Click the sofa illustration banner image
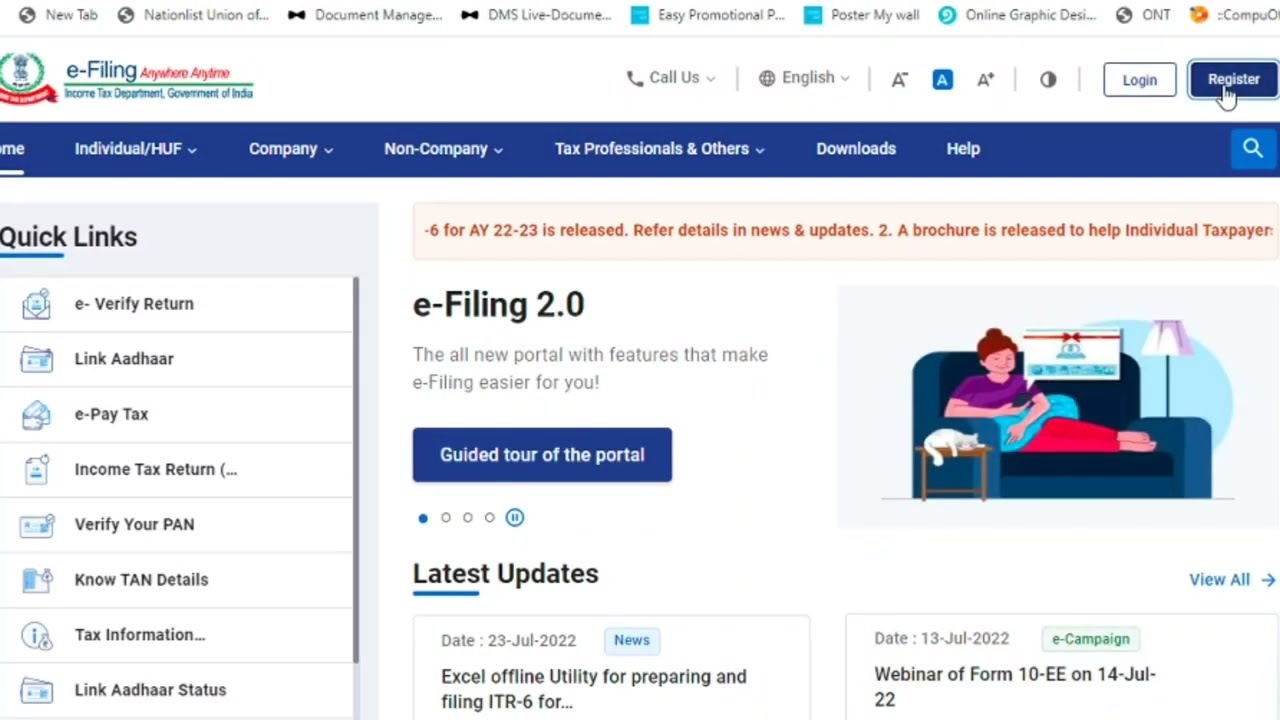Image resolution: width=1280 pixels, height=720 pixels. 1060,407
